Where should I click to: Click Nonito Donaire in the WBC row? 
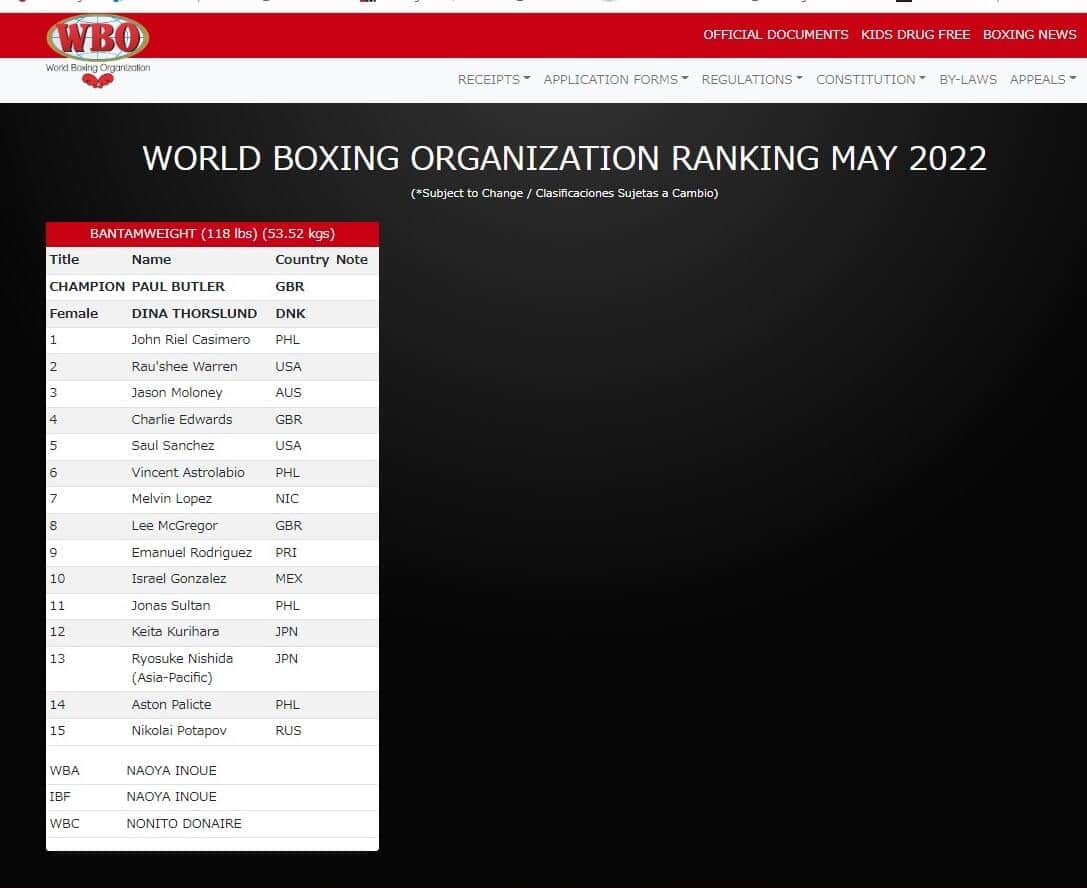[x=184, y=824]
